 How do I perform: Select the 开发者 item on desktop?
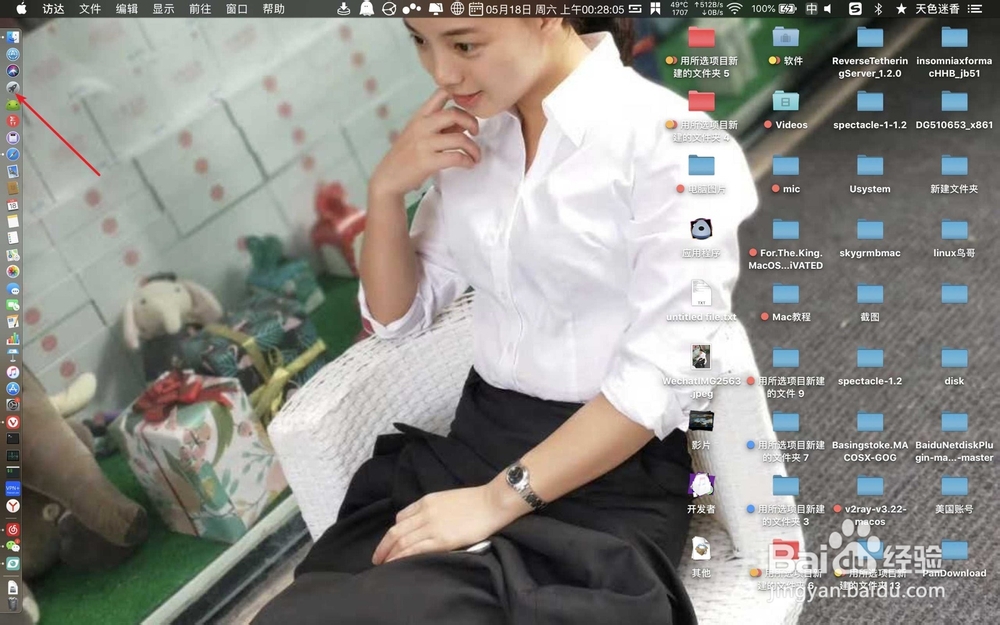(x=701, y=492)
